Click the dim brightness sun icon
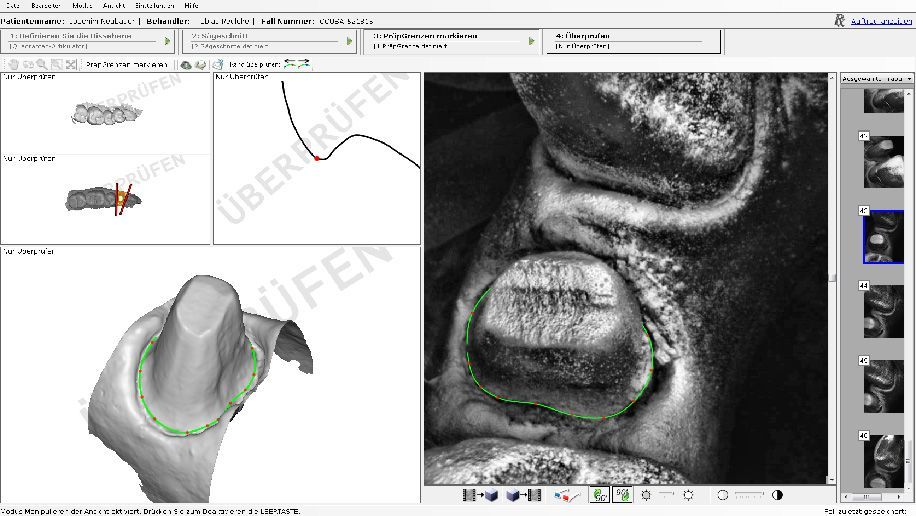The width and height of the screenshot is (916, 516). pyautogui.click(x=646, y=496)
